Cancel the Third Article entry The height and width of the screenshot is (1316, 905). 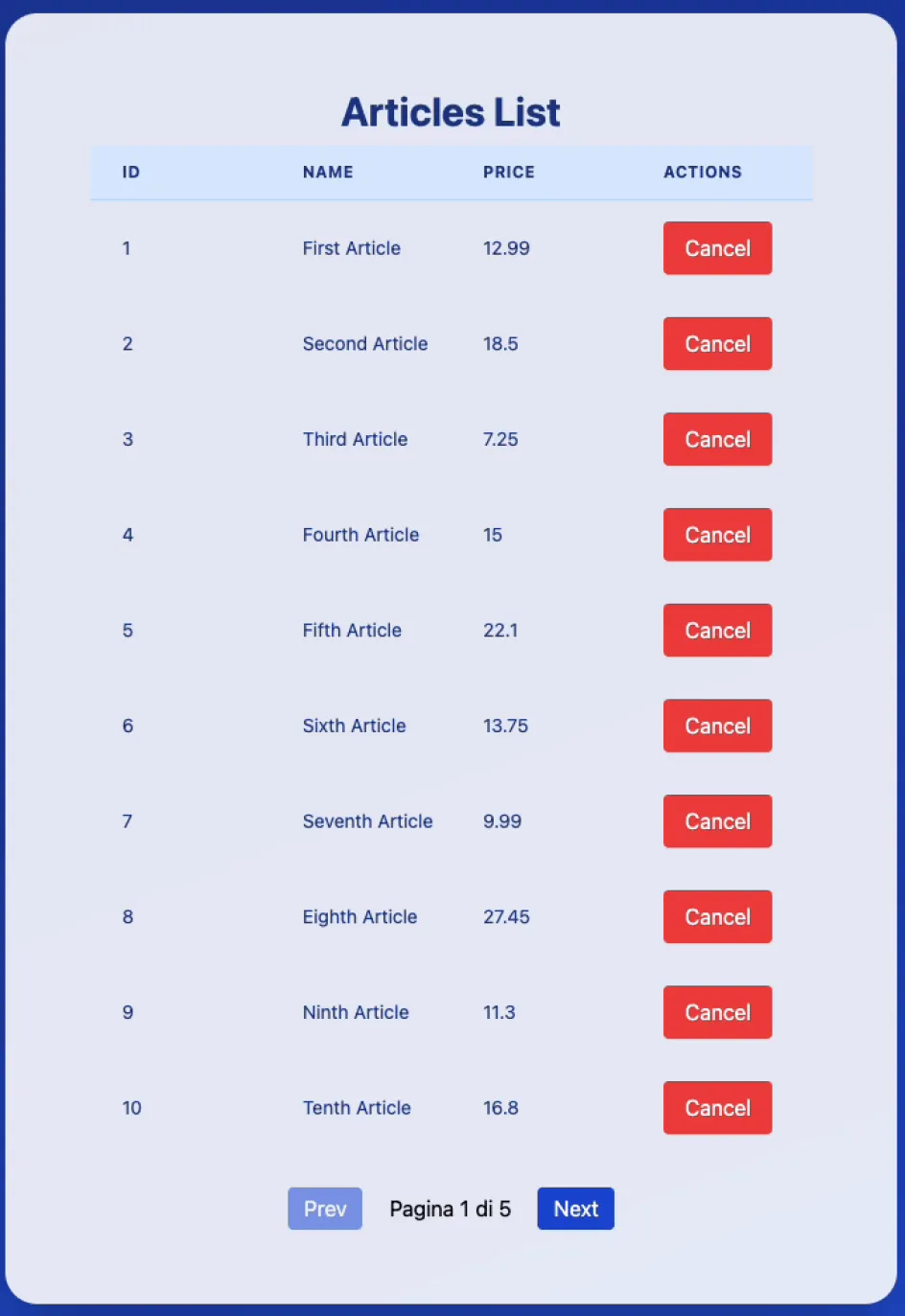717,439
